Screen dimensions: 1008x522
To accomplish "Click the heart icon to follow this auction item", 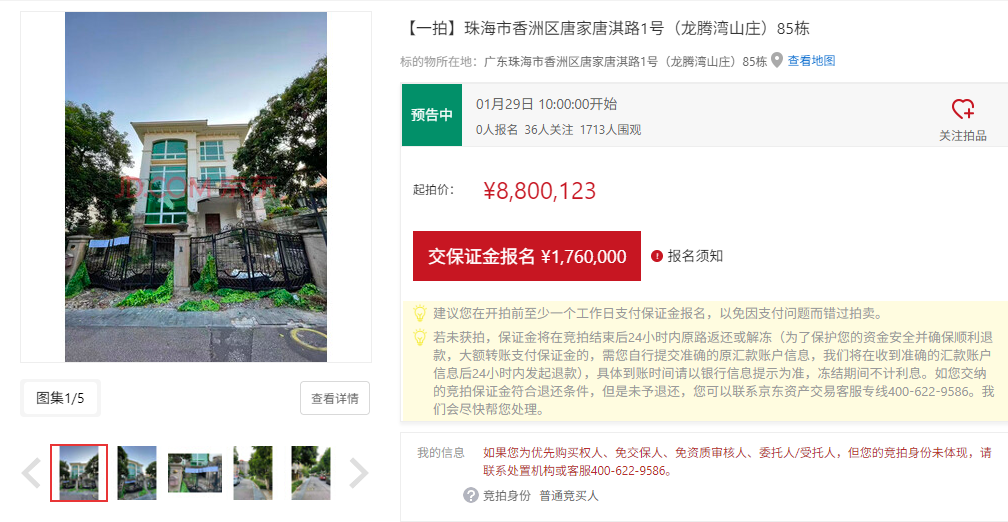I will coord(963,109).
